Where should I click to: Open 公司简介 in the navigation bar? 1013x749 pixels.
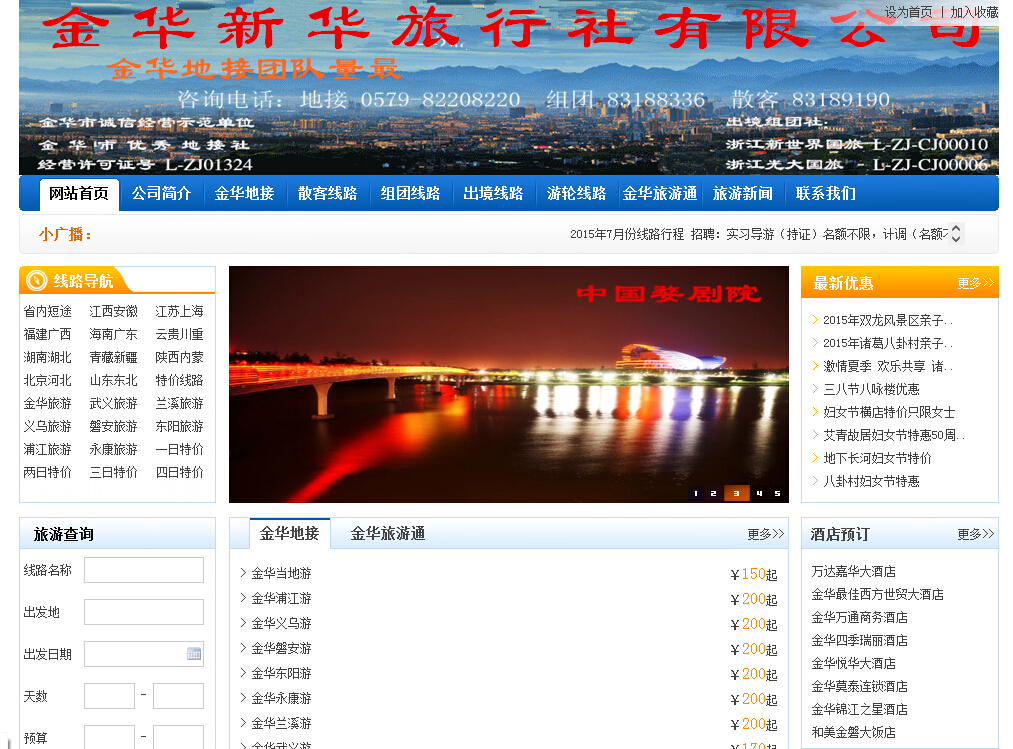162,193
